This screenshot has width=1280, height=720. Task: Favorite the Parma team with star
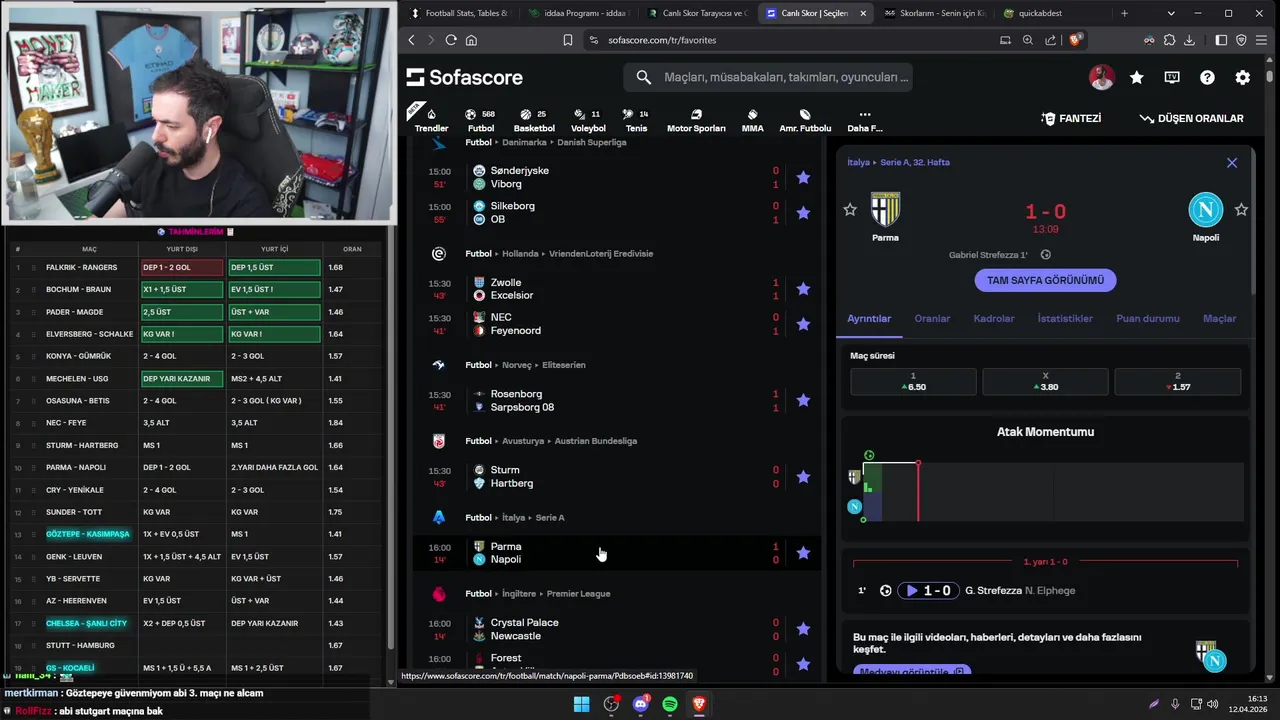click(850, 210)
